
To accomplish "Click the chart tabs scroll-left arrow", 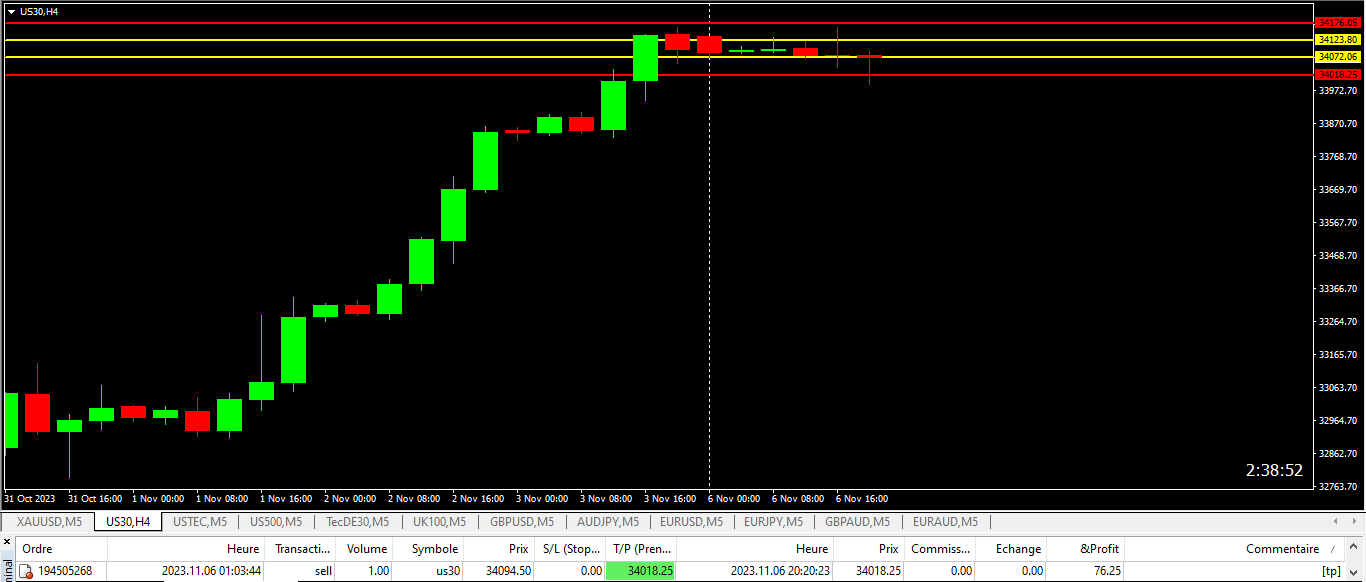I will pyautogui.click(x=1336, y=521).
